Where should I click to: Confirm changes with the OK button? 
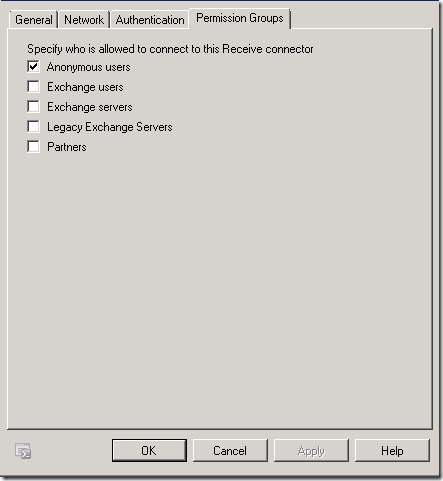pos(149,450)
